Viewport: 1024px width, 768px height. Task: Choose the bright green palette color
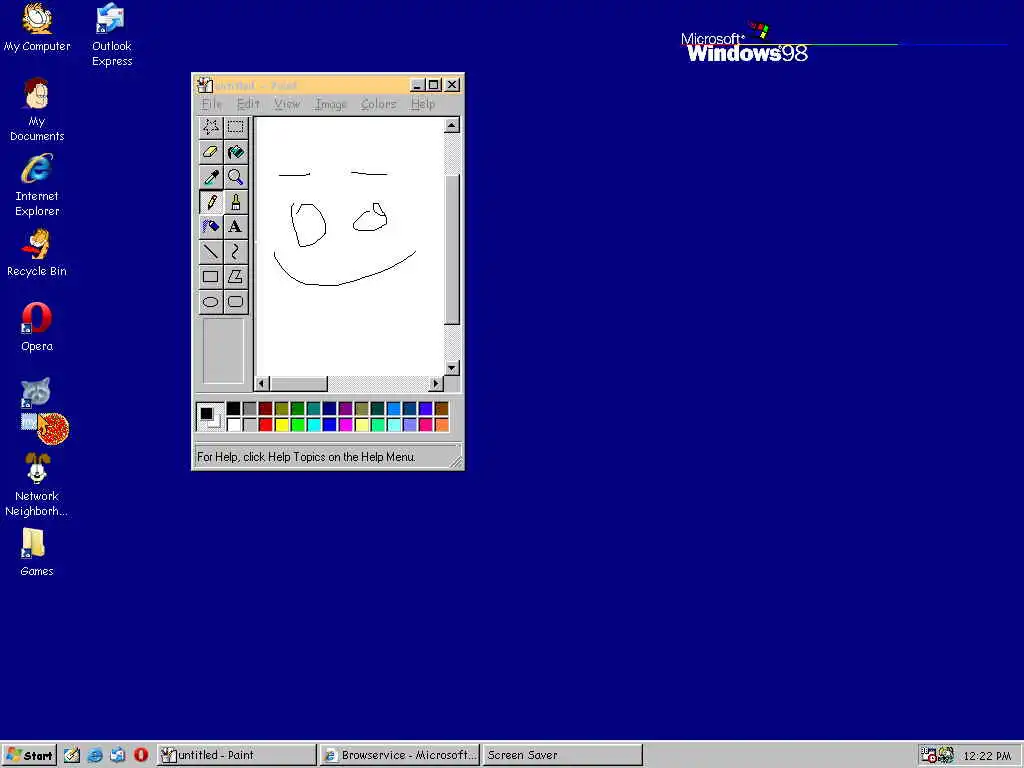tap(298, 425)
